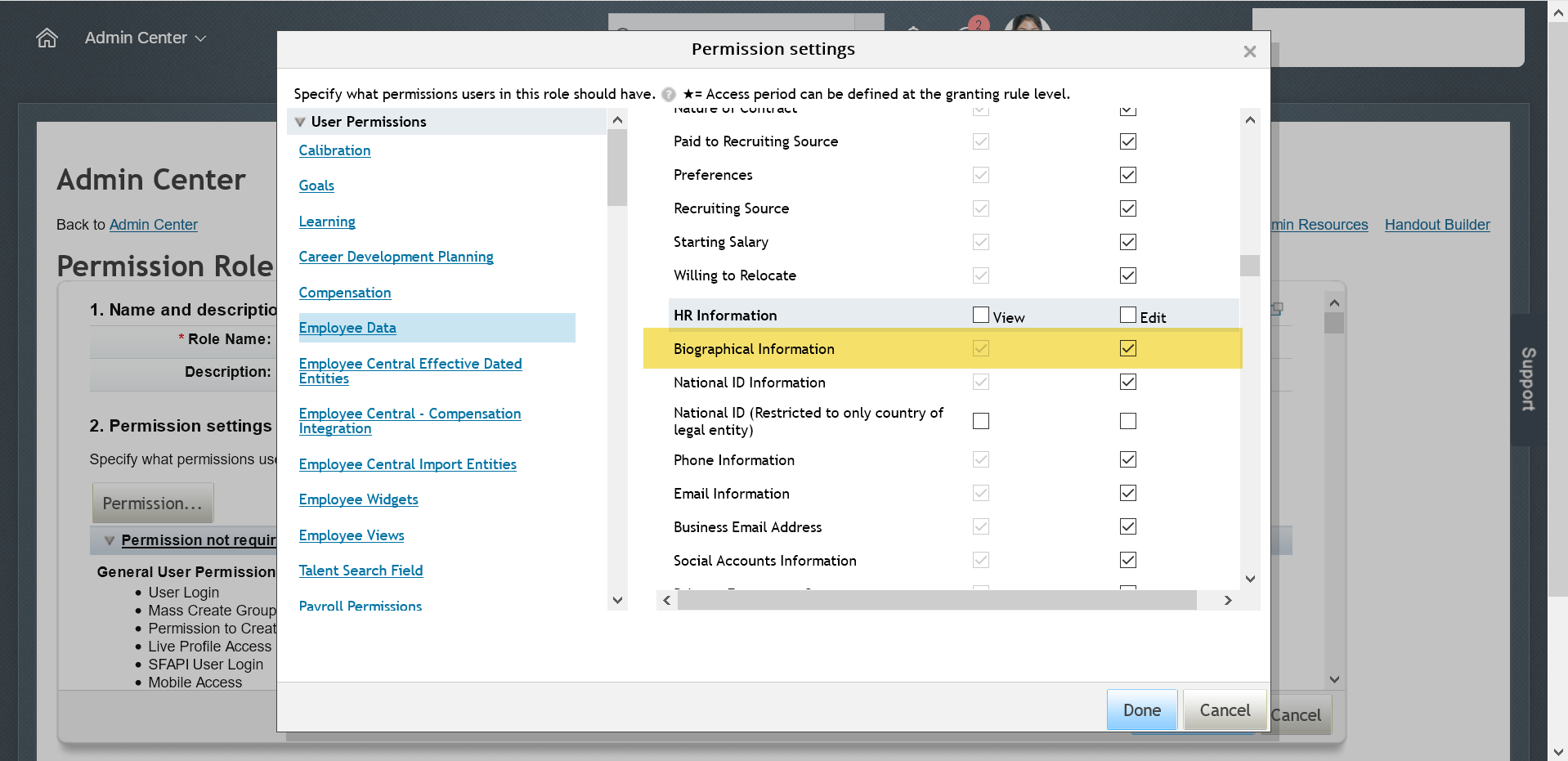Open Handout Builder link on background page
The height and width of the screenshot is (761, 1568).
(x=1437, y=225)
